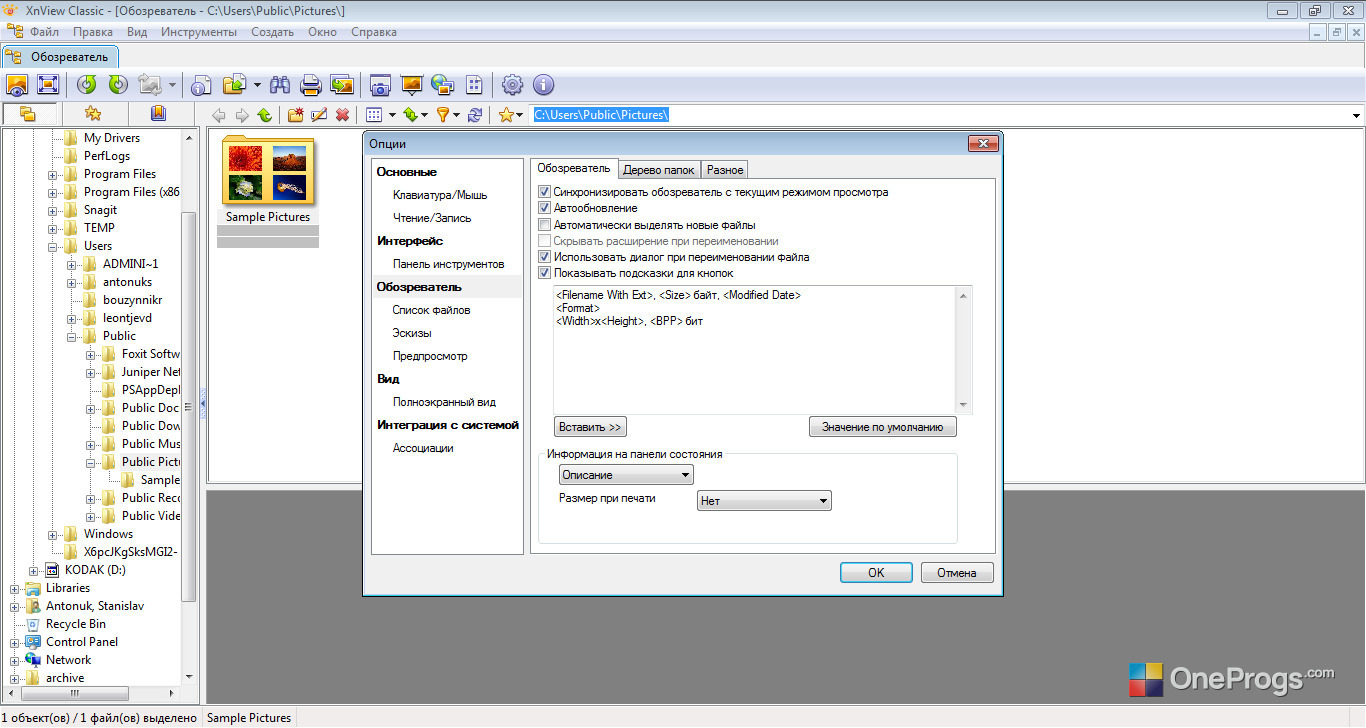The image size is (1366, 728).
Task: Expand the antonuks folder node
Action: click(72, 282)
